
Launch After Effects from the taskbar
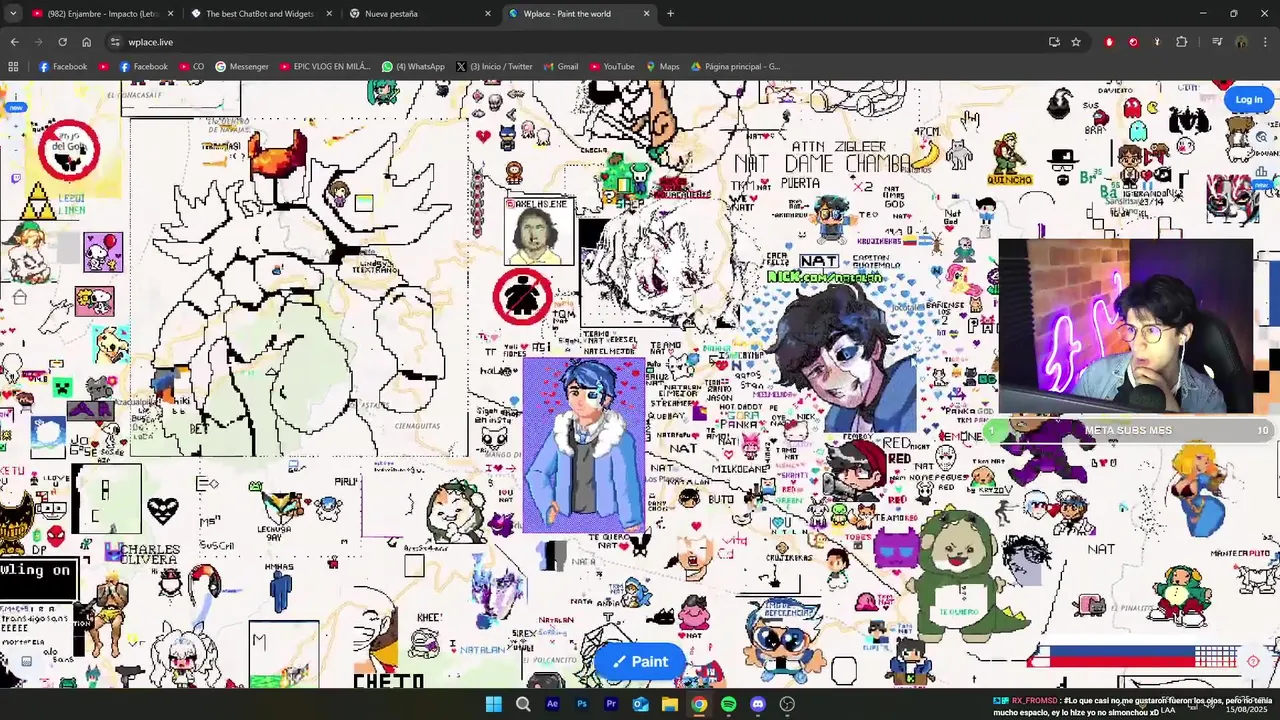(552, 704)
